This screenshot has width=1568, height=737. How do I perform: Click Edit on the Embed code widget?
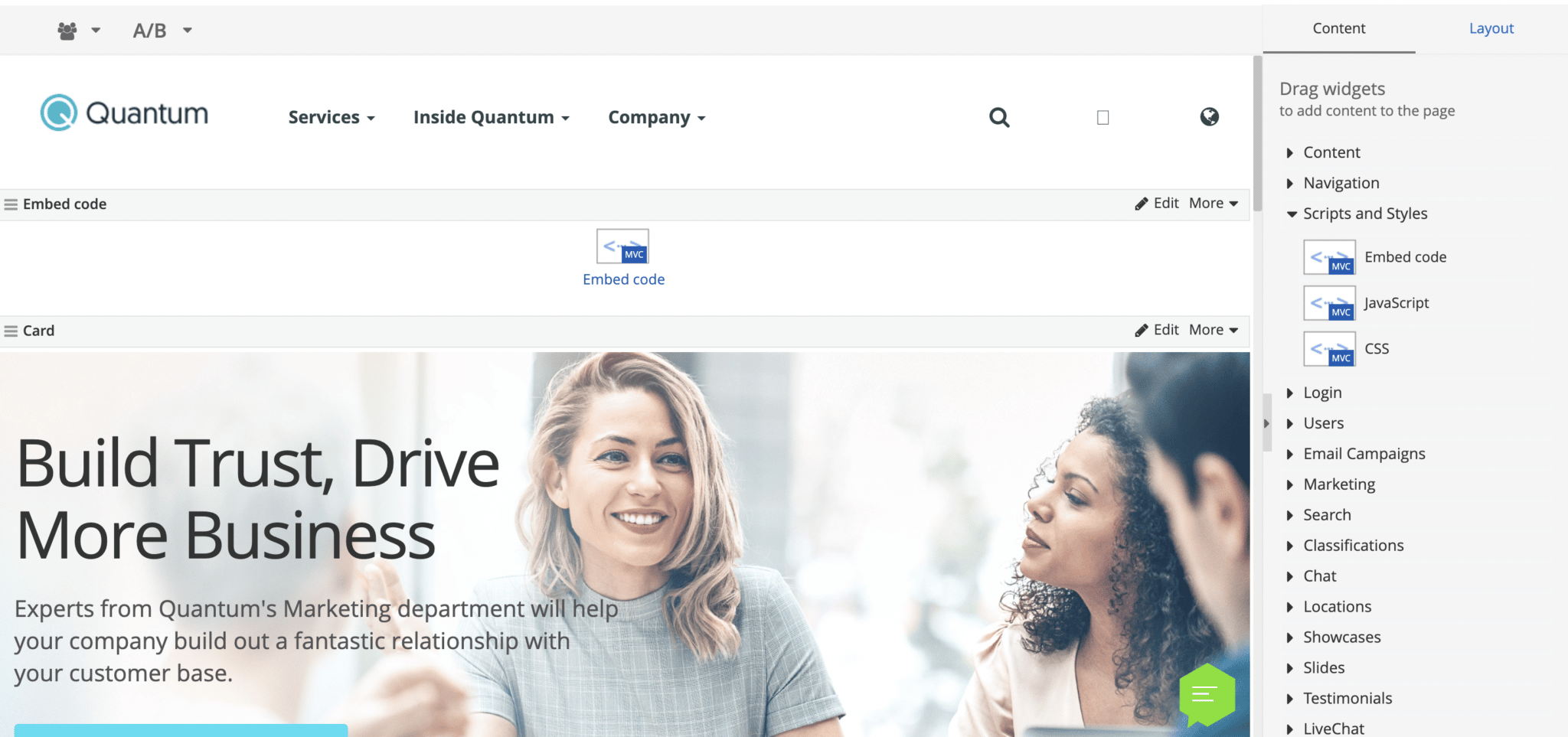tap(1157, 203)
